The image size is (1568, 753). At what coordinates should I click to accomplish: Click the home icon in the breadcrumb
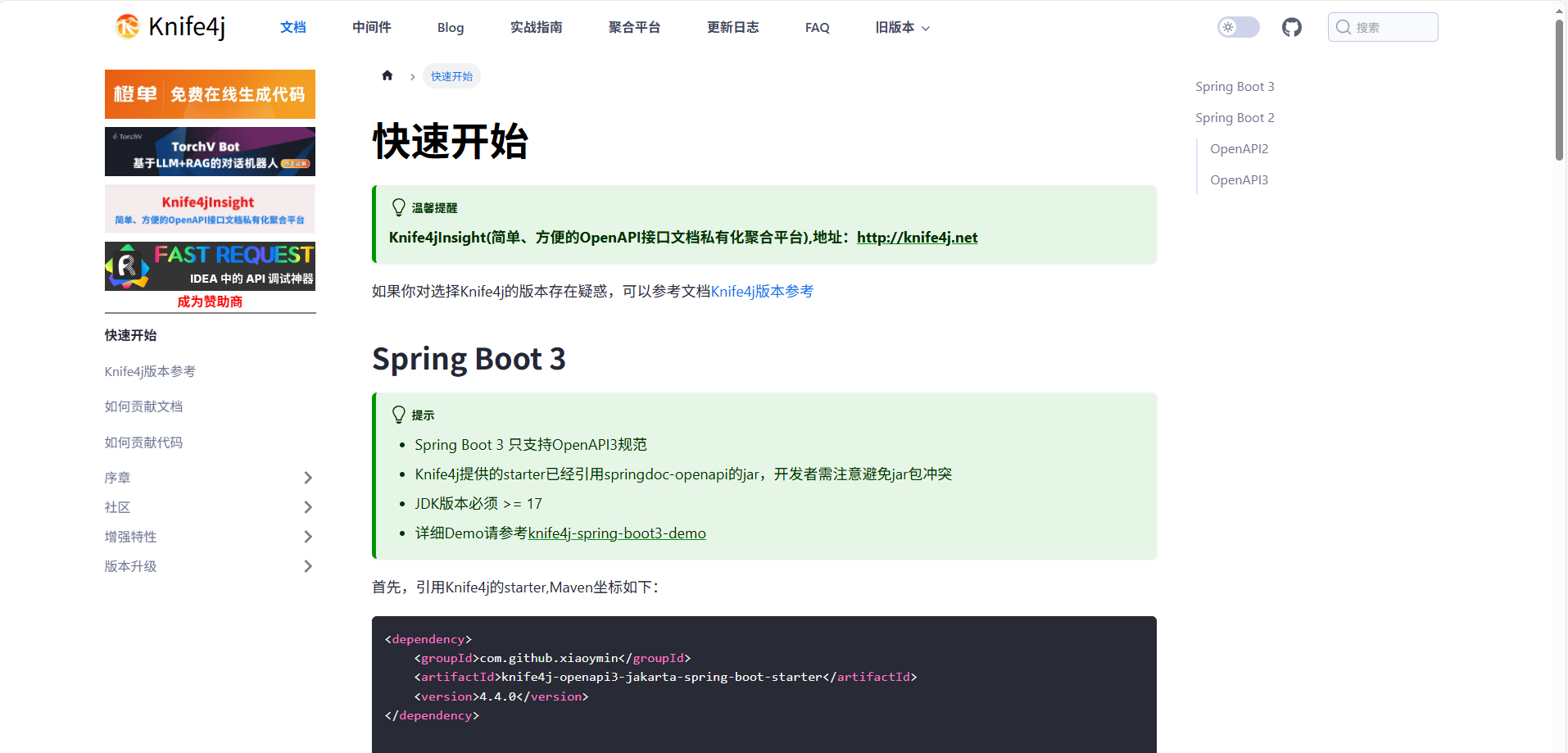[386, 75]
